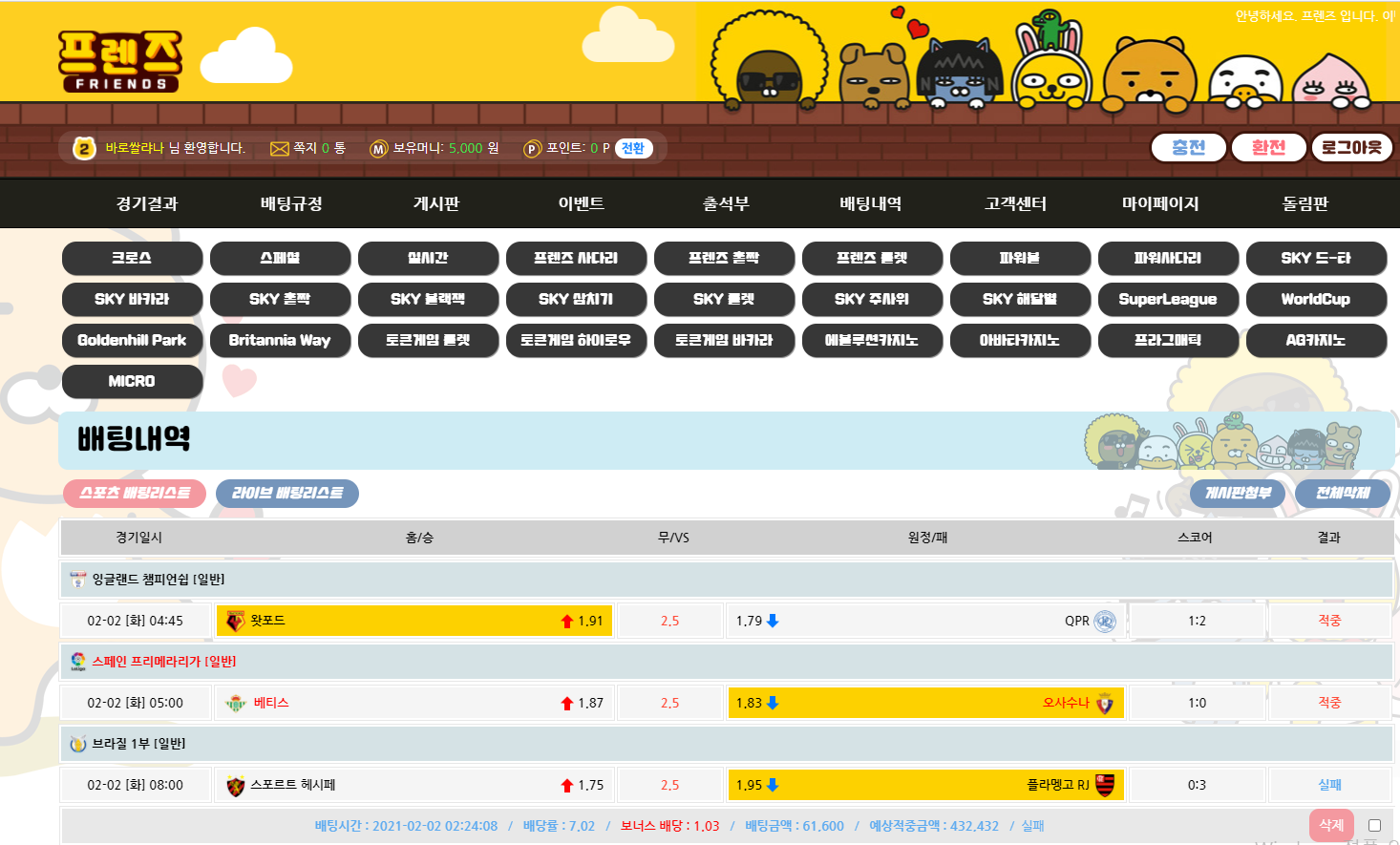Open the SuperLeague game category
This screenshot has width=1400, height=845.
tap(1167, 299)
